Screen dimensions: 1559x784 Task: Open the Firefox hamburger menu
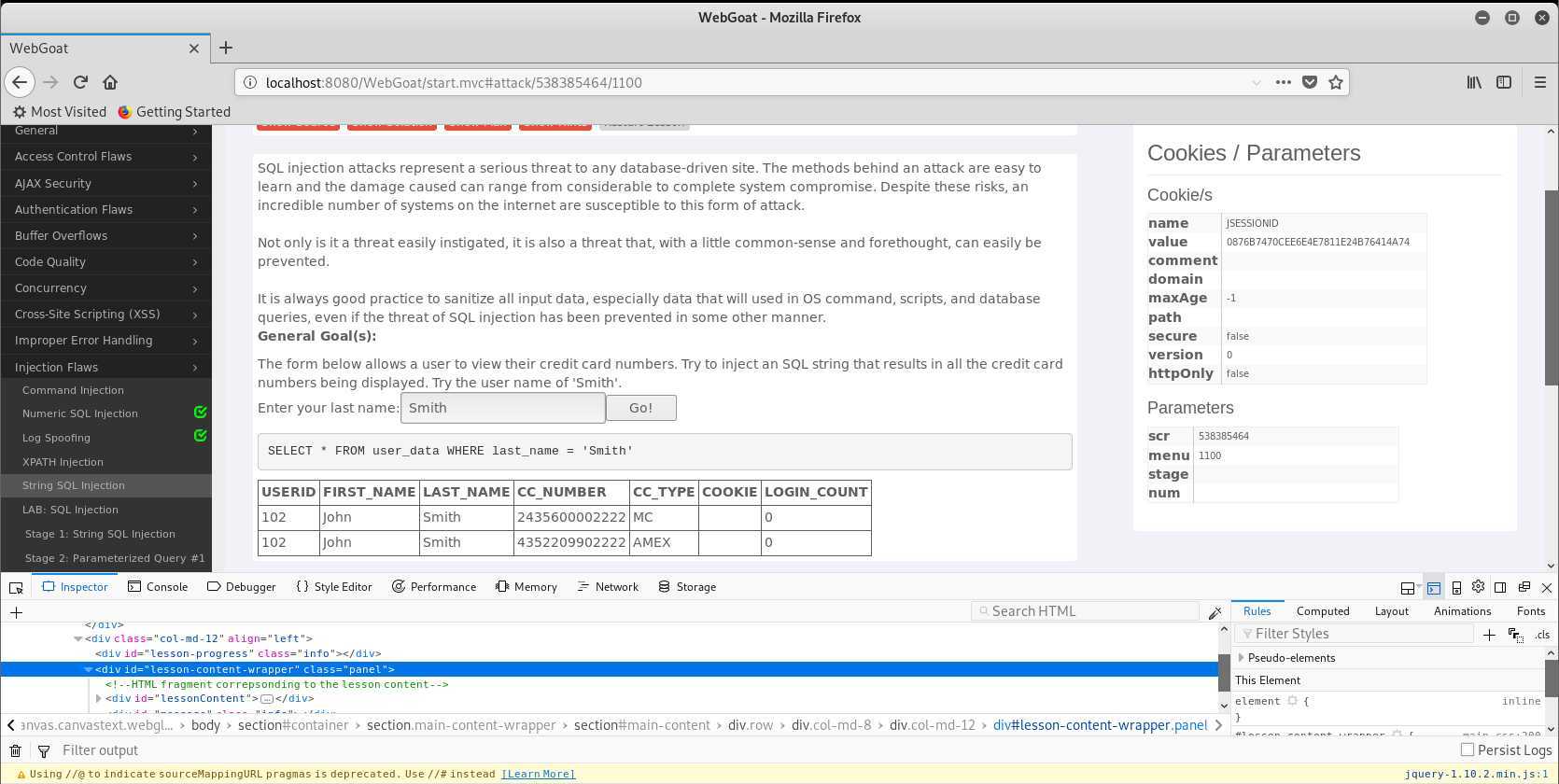pos(1540,82)
